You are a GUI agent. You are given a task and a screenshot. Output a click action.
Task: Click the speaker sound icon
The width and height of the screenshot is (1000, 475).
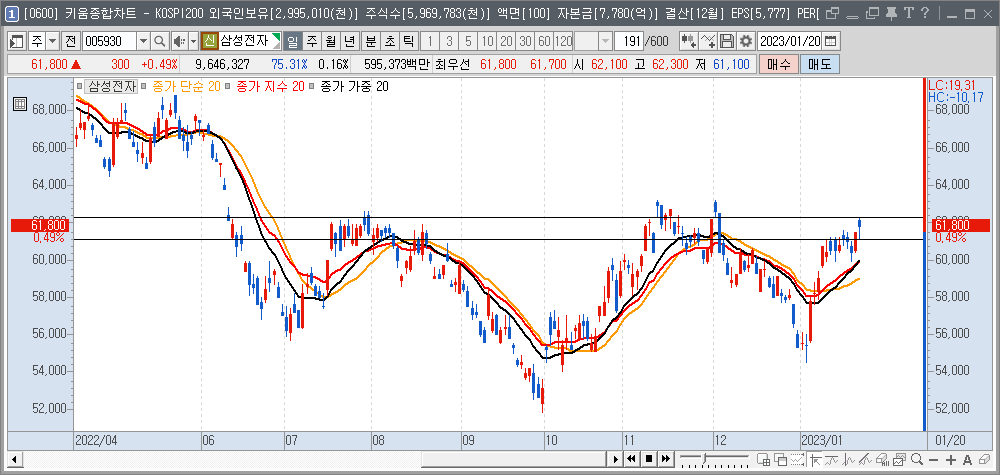[x=178, y=42]
